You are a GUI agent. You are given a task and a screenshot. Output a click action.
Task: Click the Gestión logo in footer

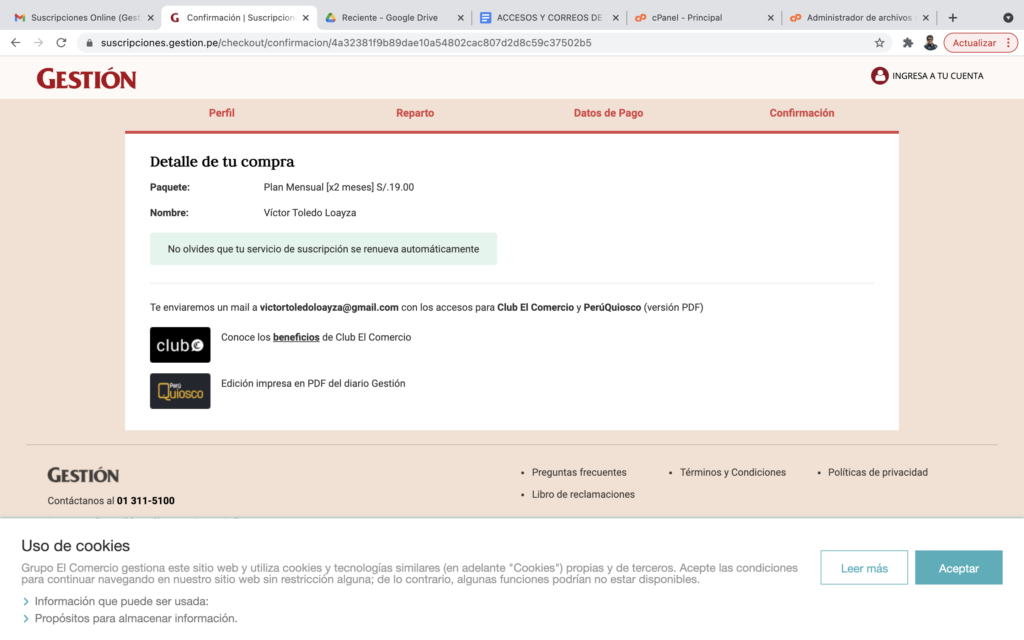pyautogui.click(x=83, y=475)
